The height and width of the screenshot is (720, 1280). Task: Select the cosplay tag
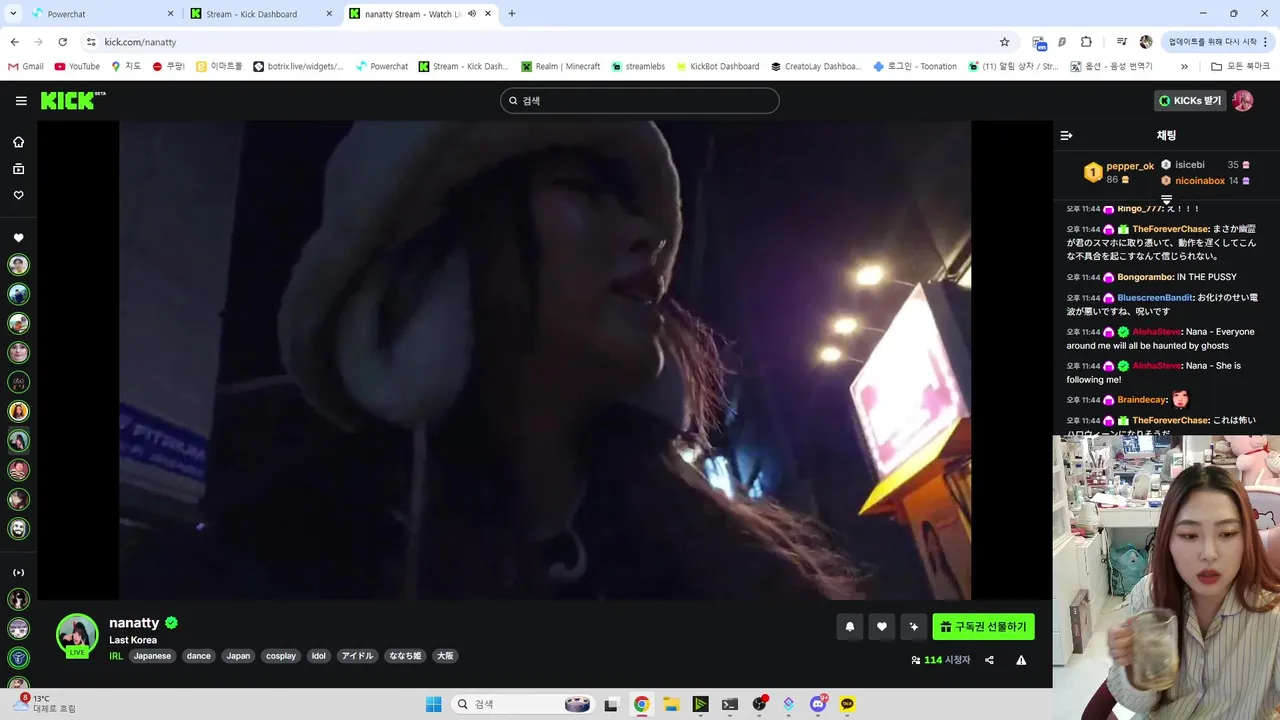click(281, 656)
